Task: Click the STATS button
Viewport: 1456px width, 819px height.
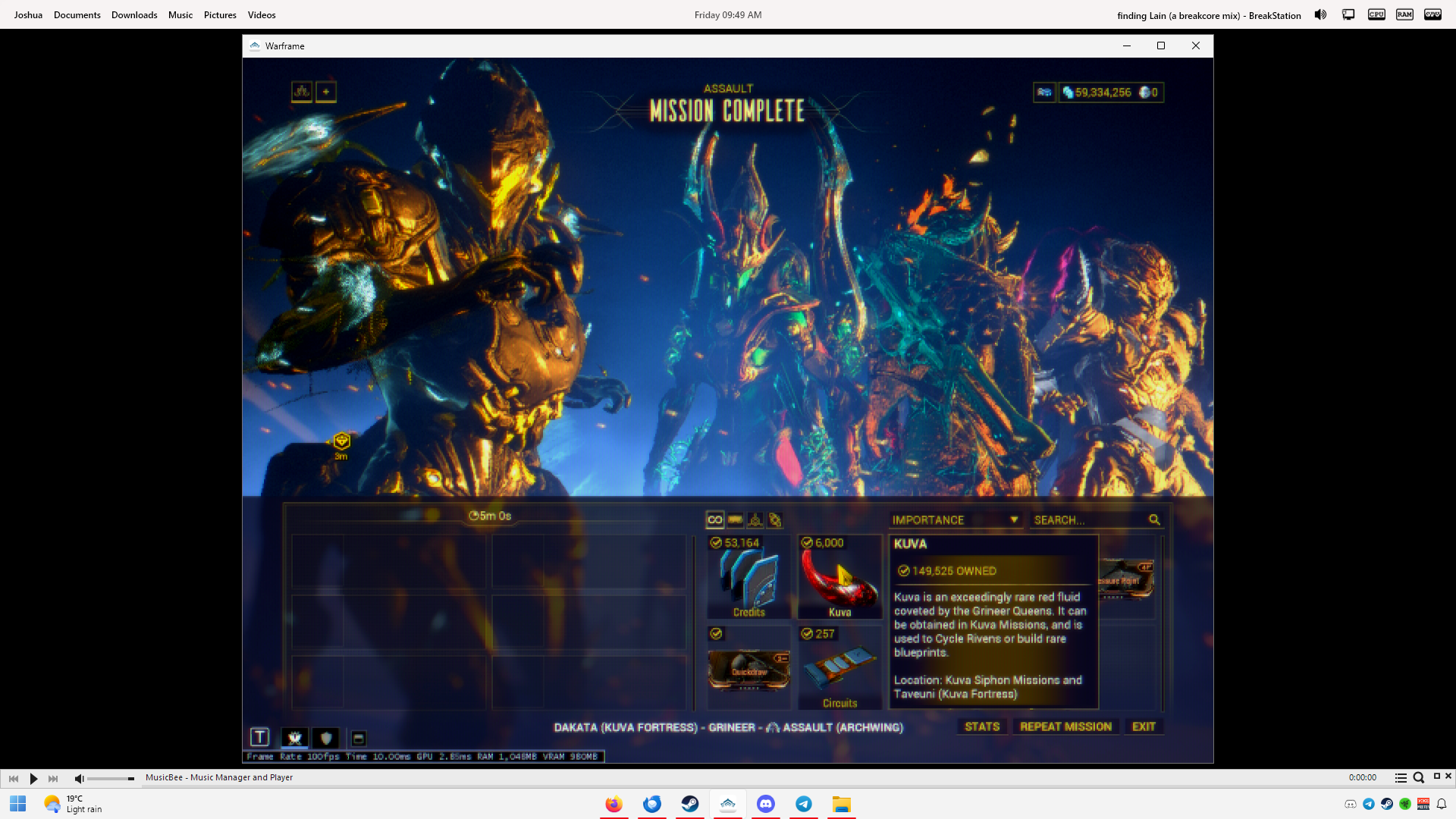Action: (982, 726)
